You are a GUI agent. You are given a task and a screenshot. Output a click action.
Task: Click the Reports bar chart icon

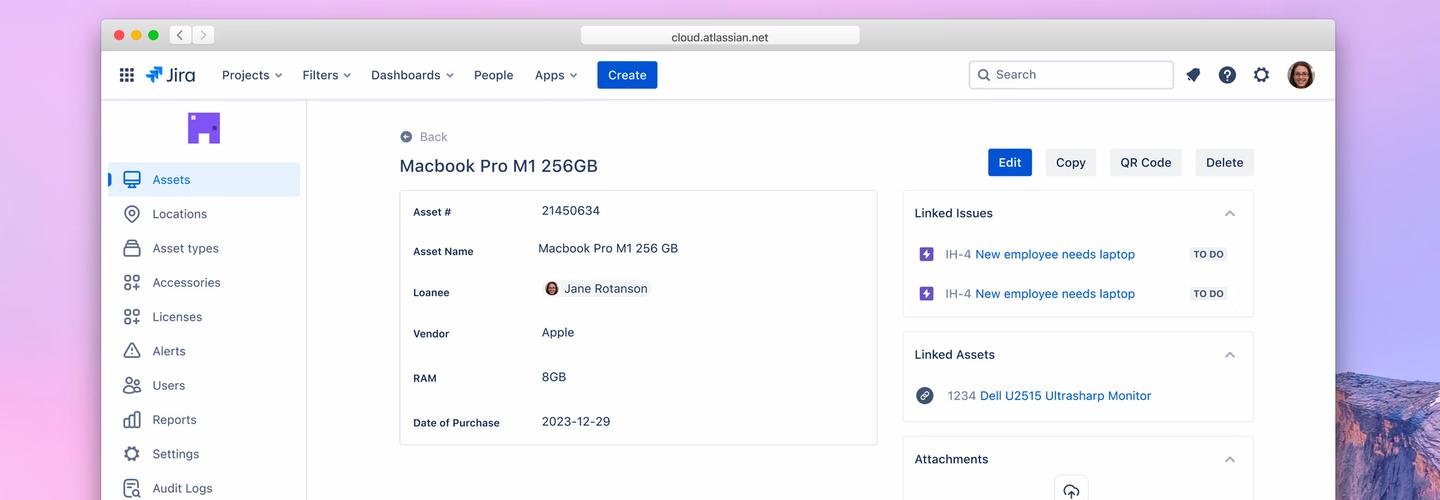click(132, 420)
